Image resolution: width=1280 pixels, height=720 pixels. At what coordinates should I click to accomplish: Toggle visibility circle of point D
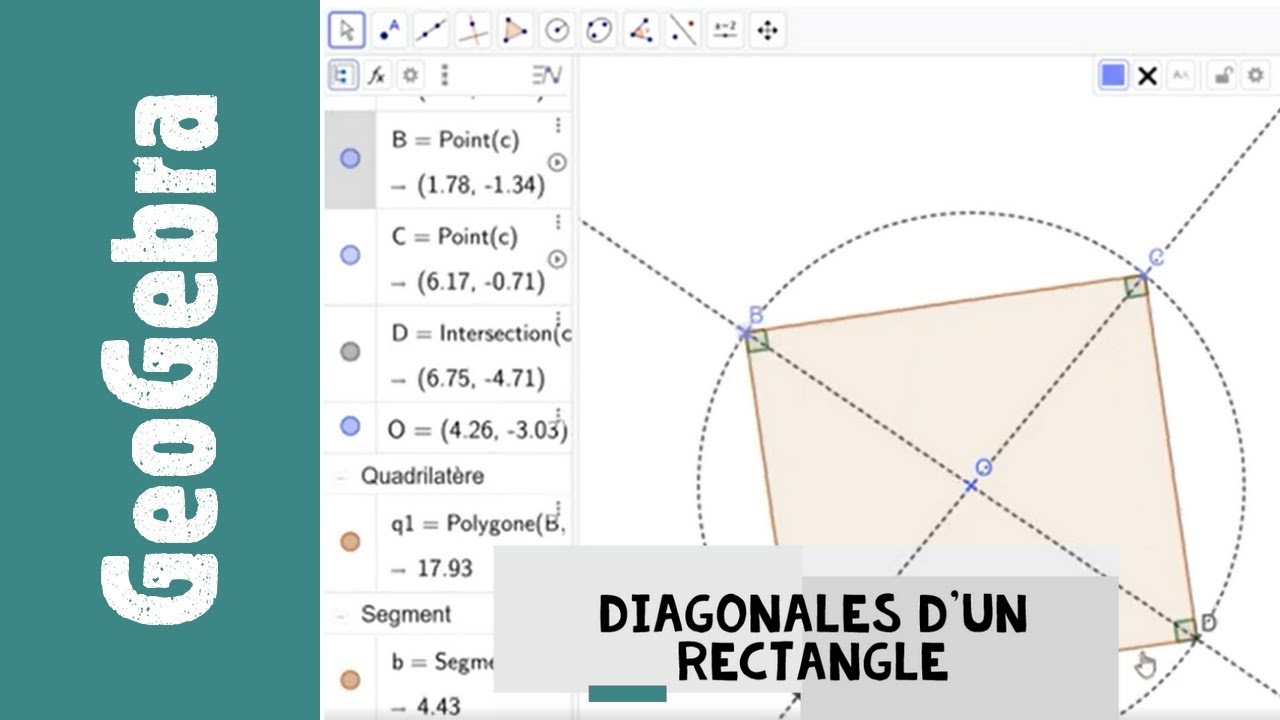tap(350, 351)
